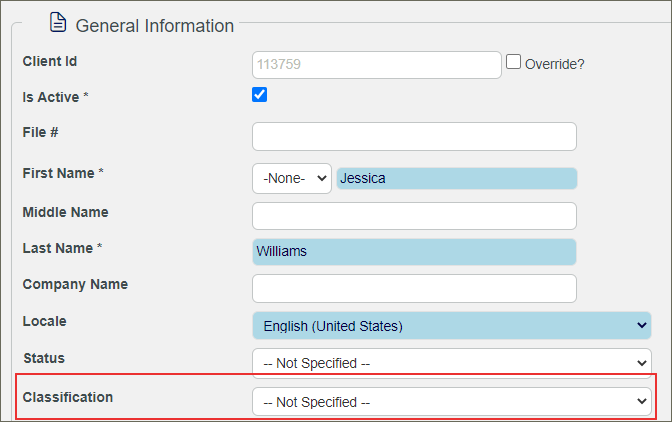Click the Locale dropdown chevron arrow

pyautogui.click(x=642, y=326)
